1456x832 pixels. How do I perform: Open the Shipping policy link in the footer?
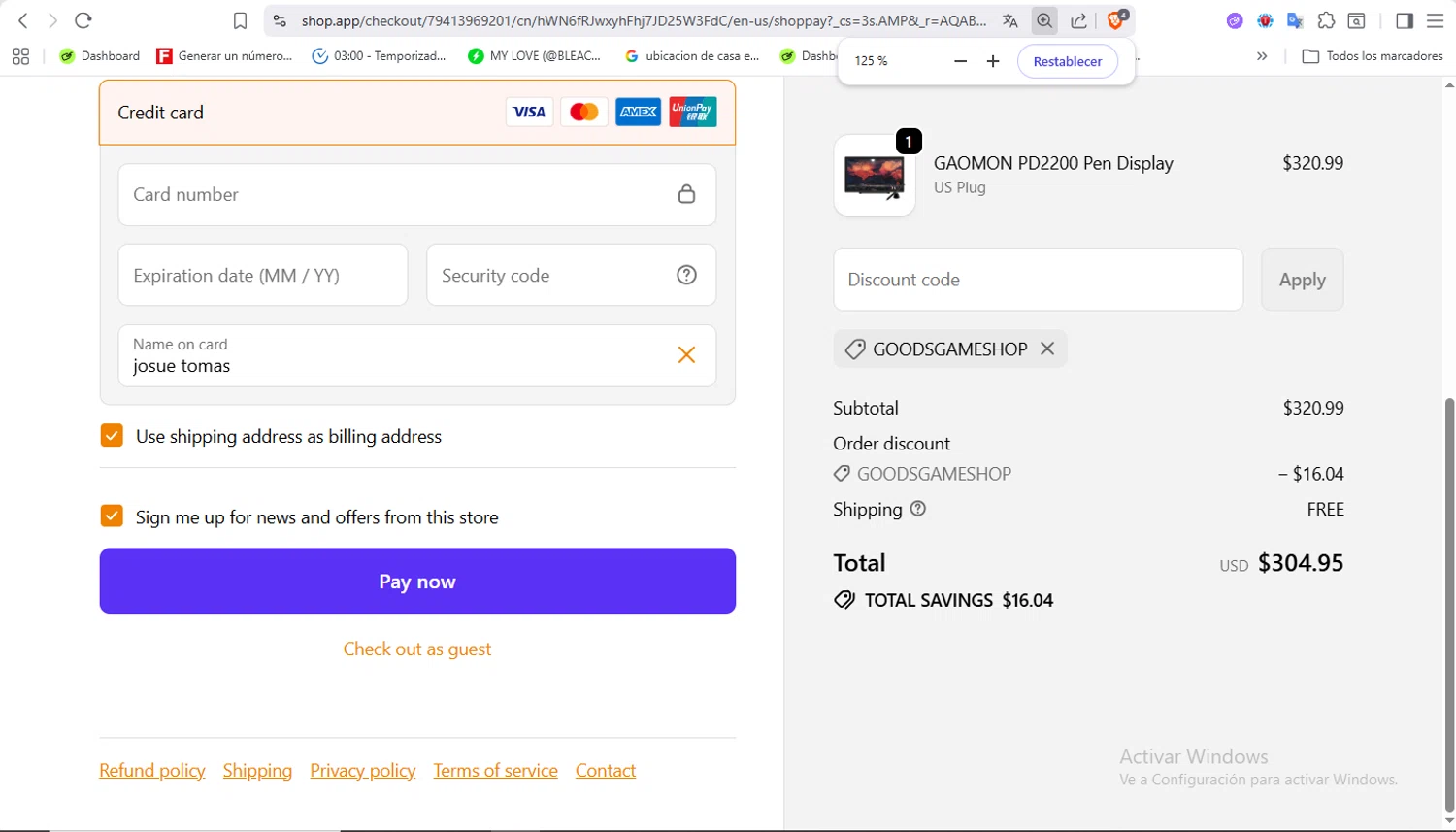tap(257, 770)
